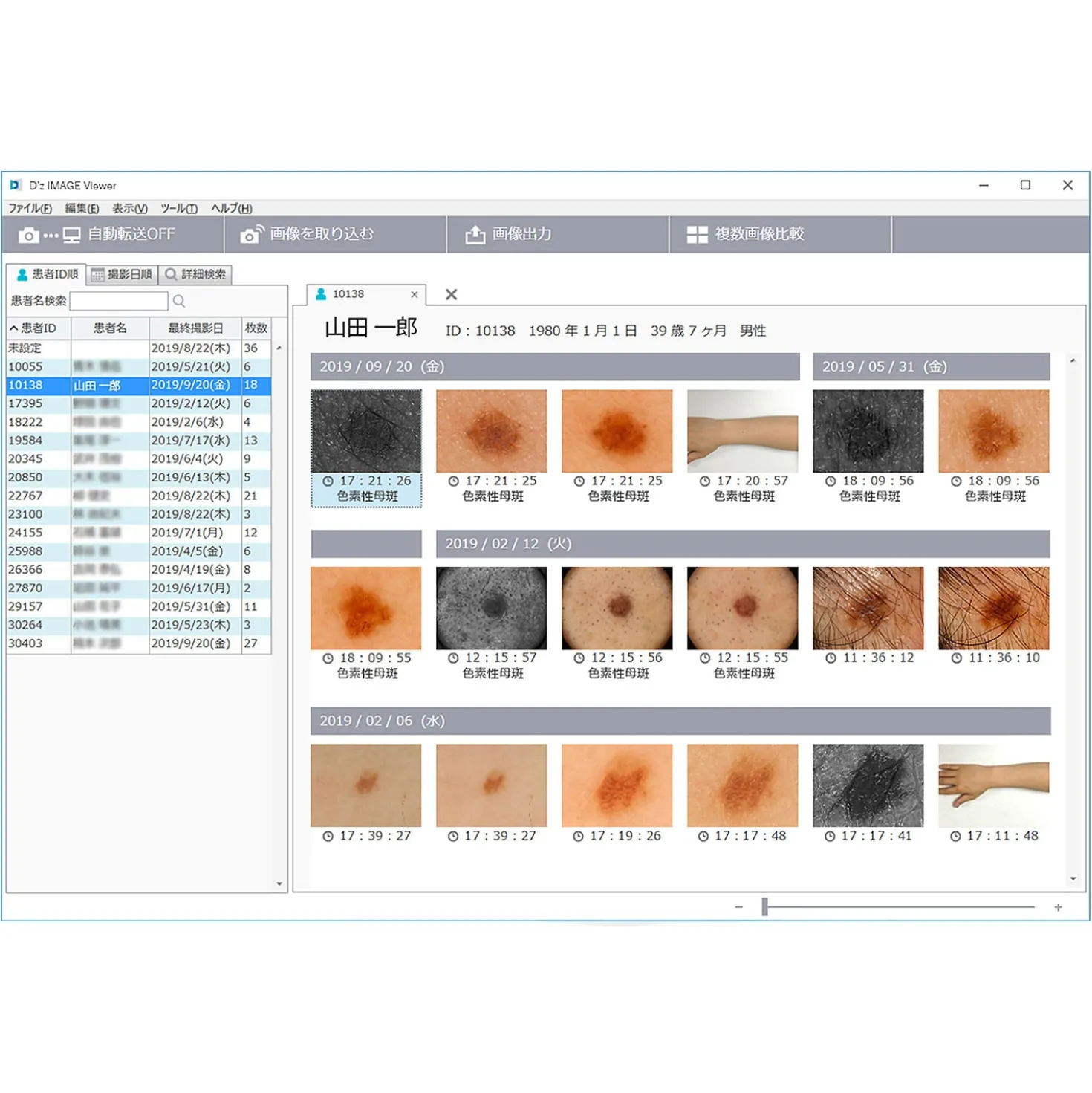Sort by 患者名 column header
This screenshot has height=1093, width=1092.
(x=110, y=328)
